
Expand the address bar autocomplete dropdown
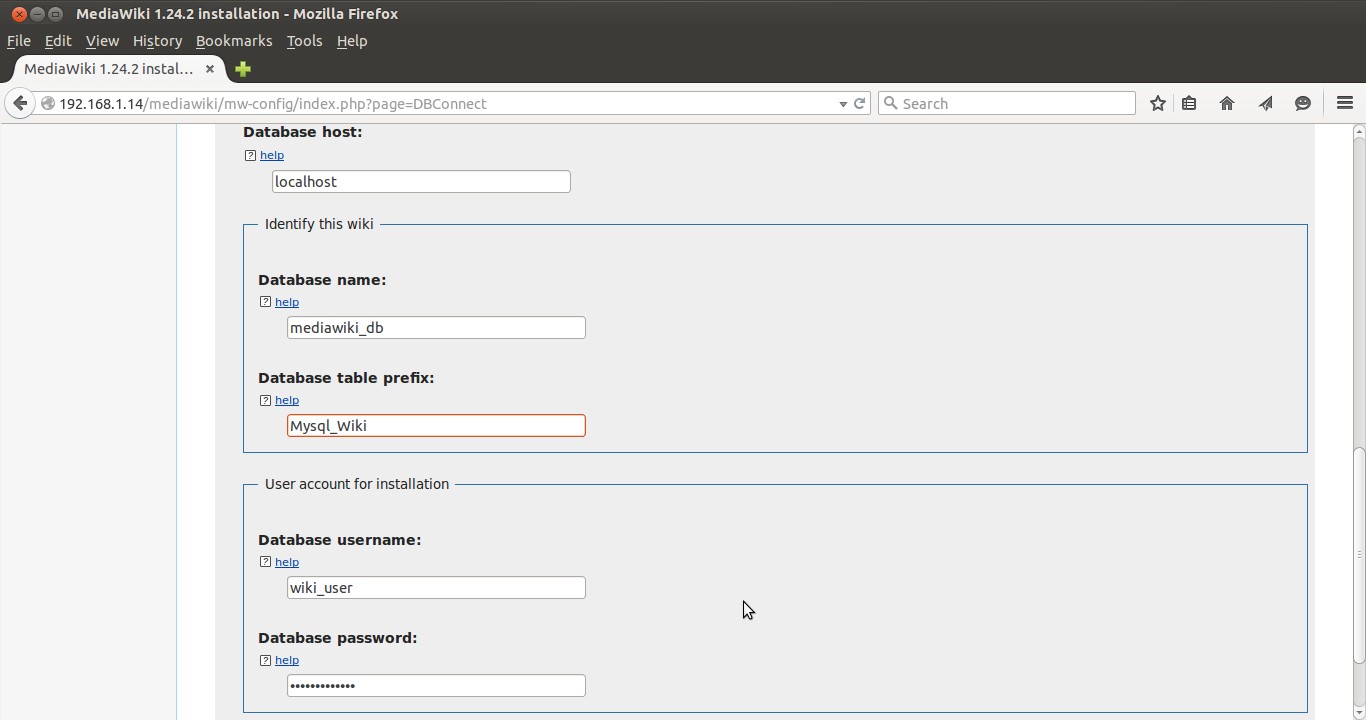(x=843, y=103)
